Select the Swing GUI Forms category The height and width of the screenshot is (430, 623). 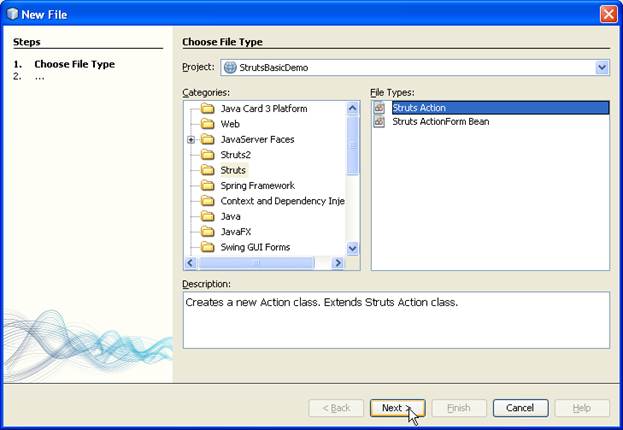255,247
